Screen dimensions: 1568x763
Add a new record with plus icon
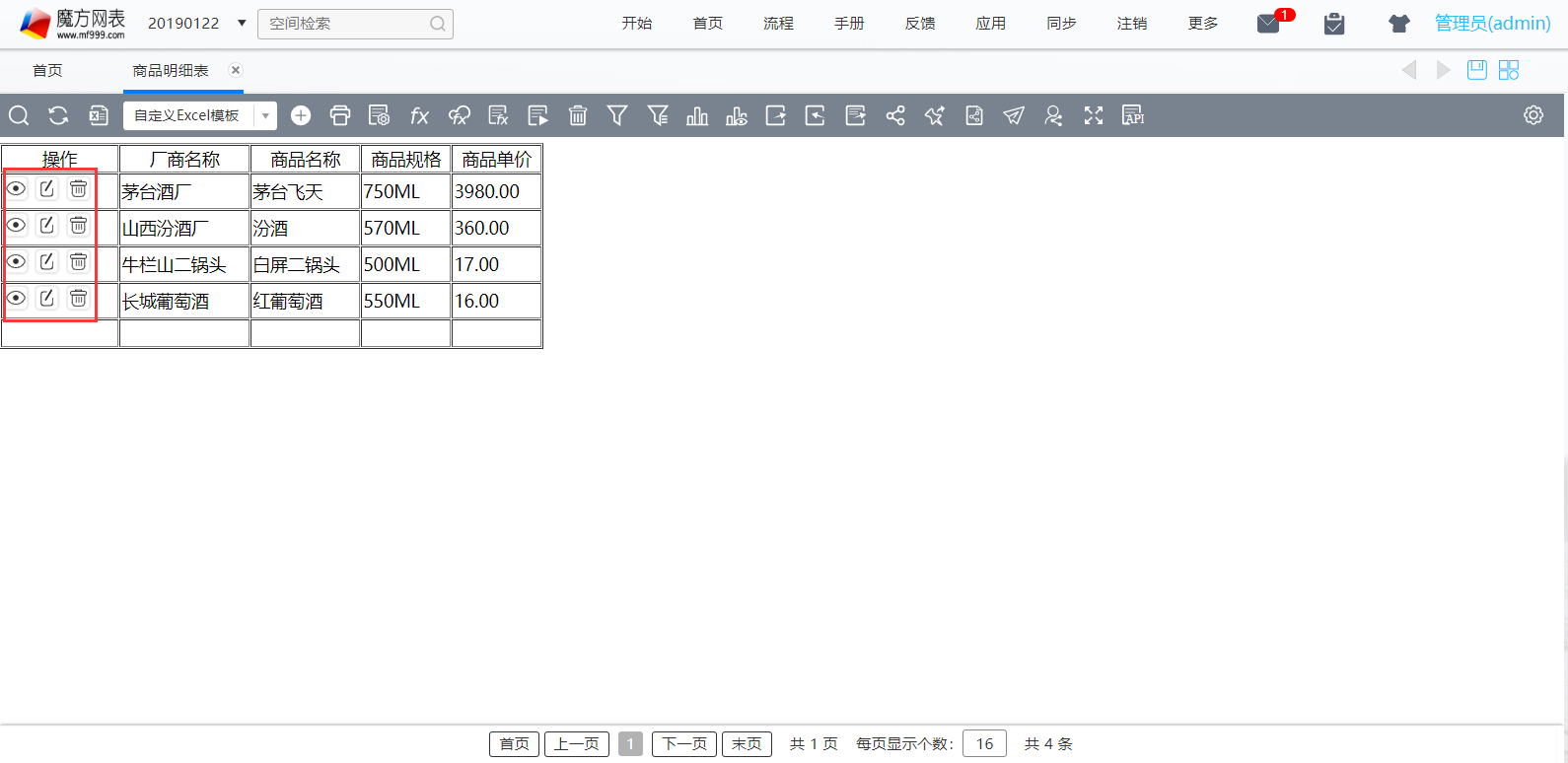301,115
